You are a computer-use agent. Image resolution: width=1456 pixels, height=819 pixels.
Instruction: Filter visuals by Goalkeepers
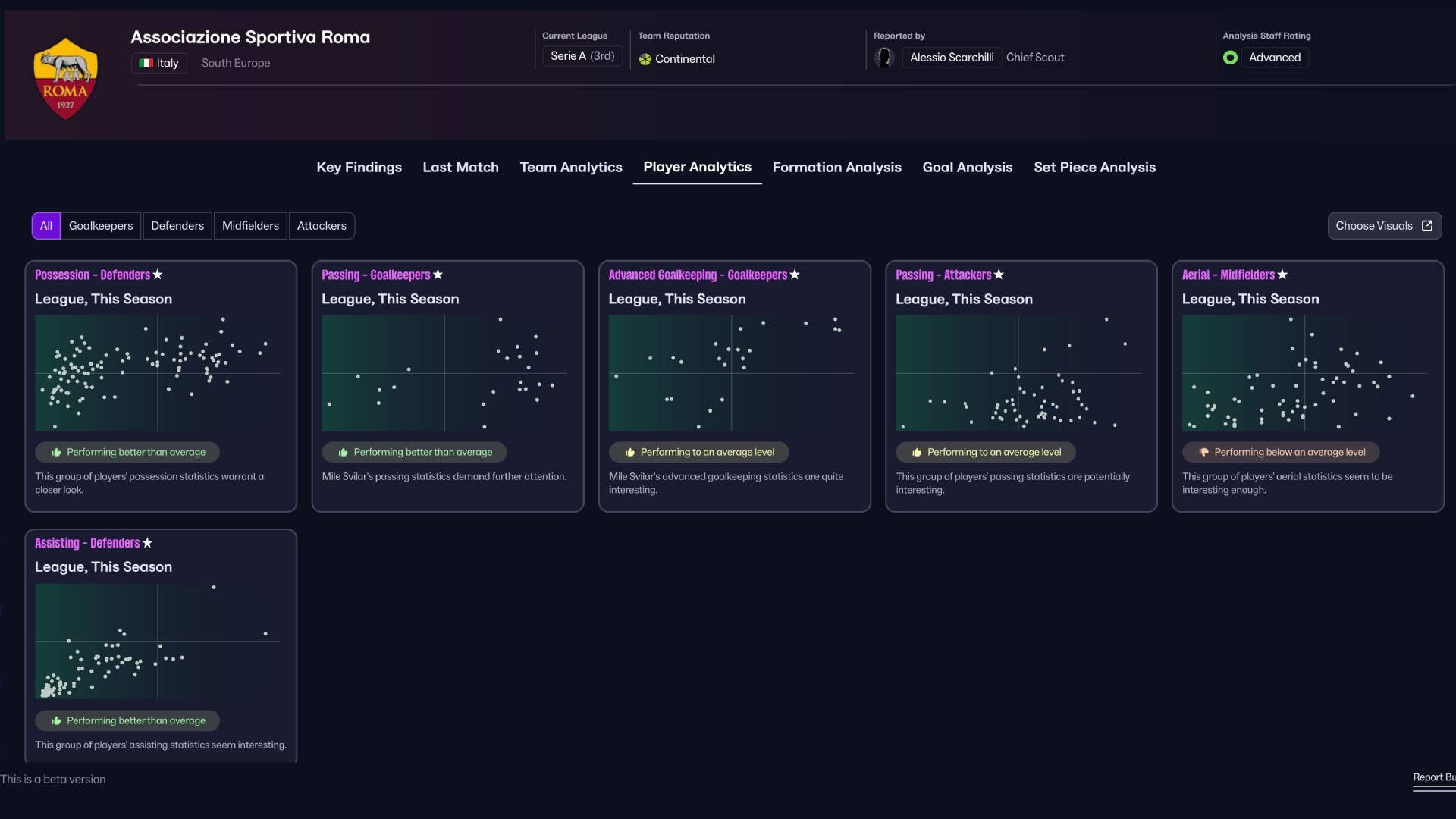click(x=101, y=226)
